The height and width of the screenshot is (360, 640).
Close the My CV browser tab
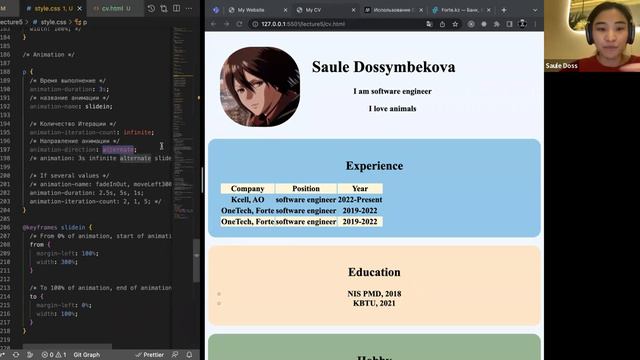point(353,10)
